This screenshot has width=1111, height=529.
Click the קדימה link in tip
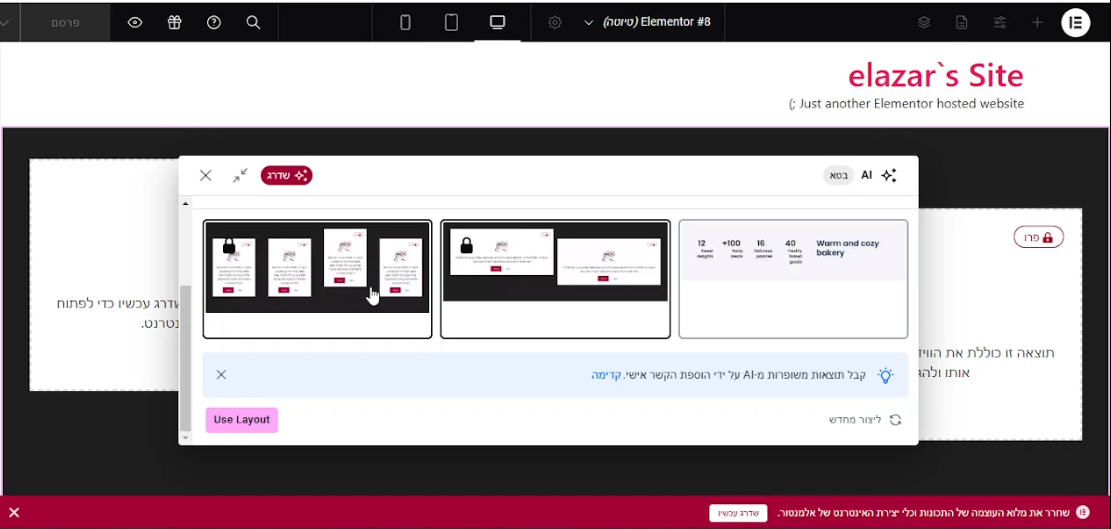point(606,375)
